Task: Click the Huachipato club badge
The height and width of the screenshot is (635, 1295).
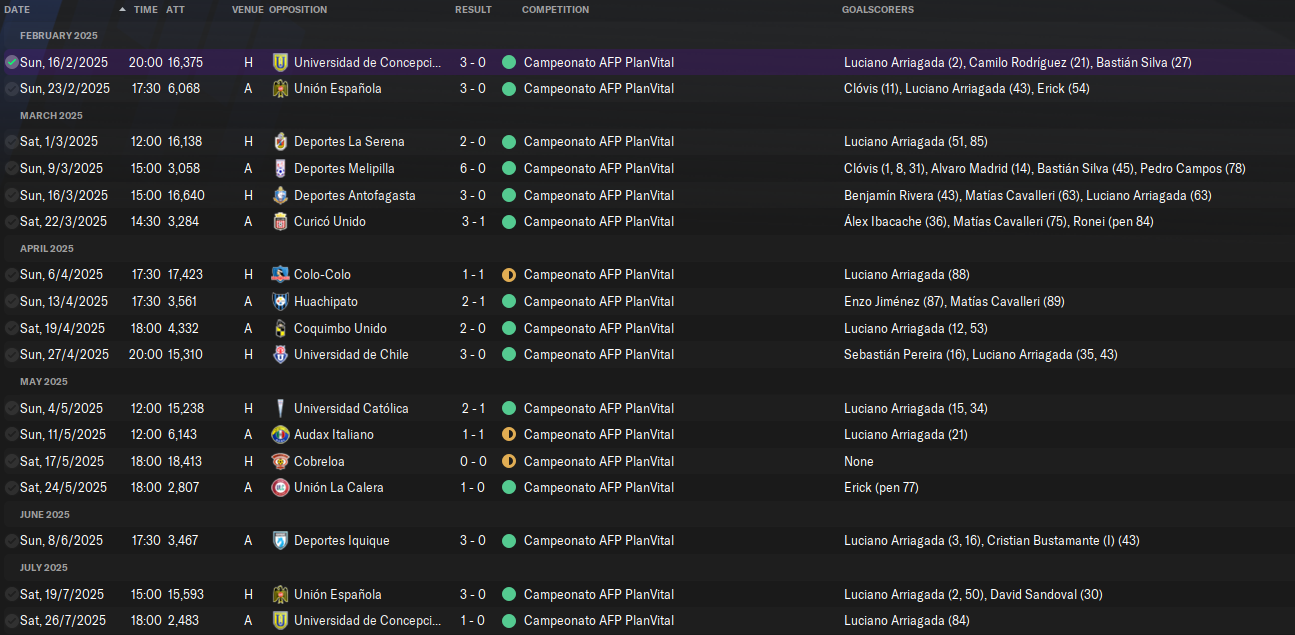Action: coord(280,301)
